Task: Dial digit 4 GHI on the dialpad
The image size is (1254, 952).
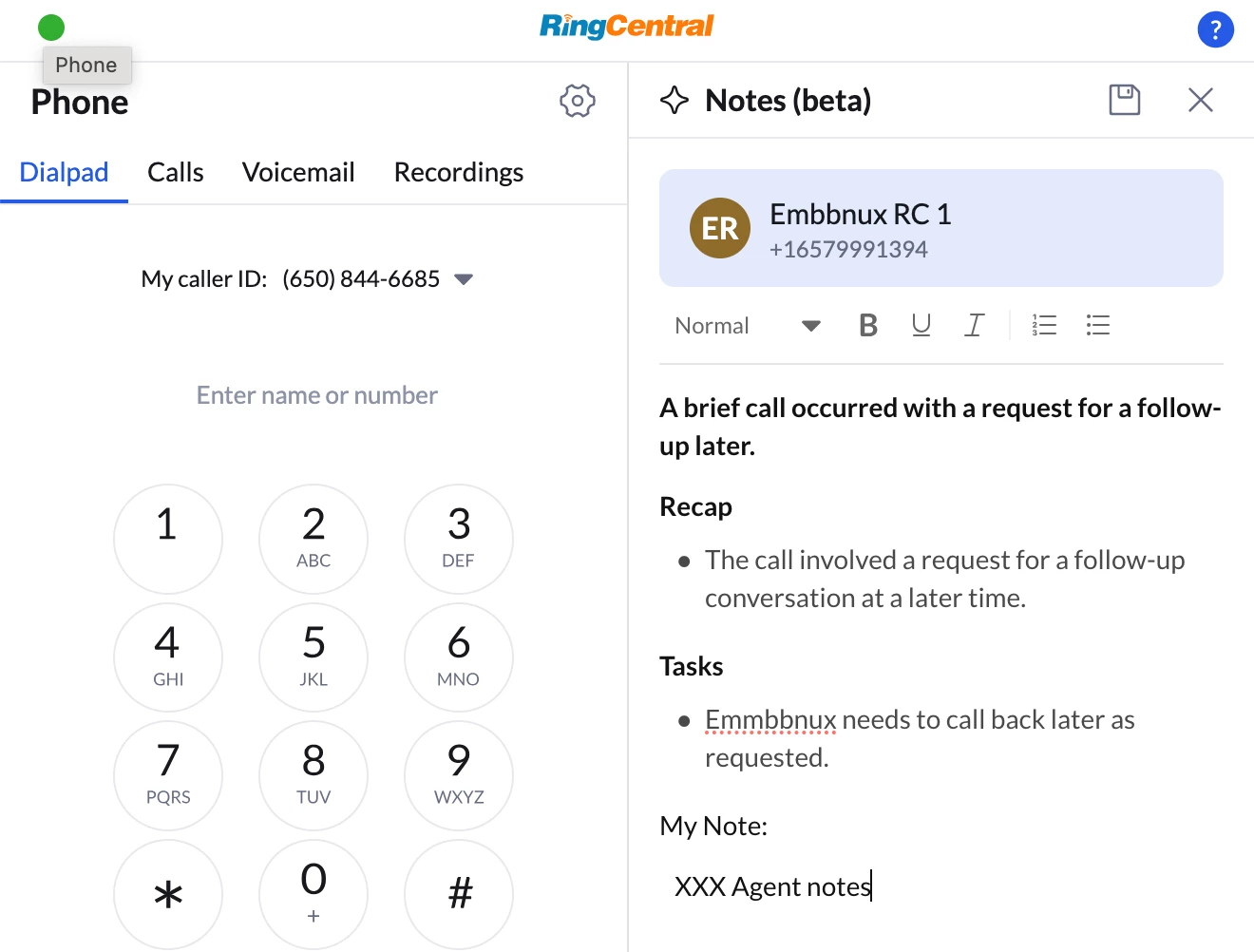Action: pos(168,657)
